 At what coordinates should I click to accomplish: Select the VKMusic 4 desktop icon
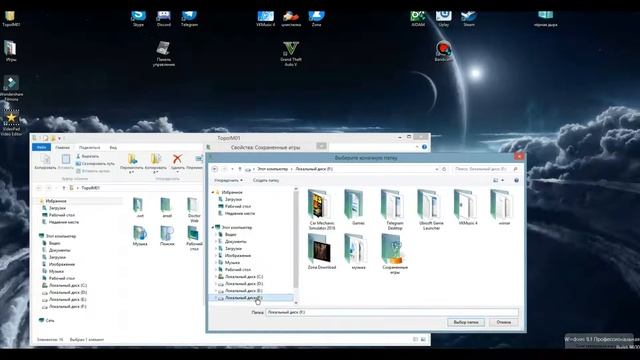point(265,18)
